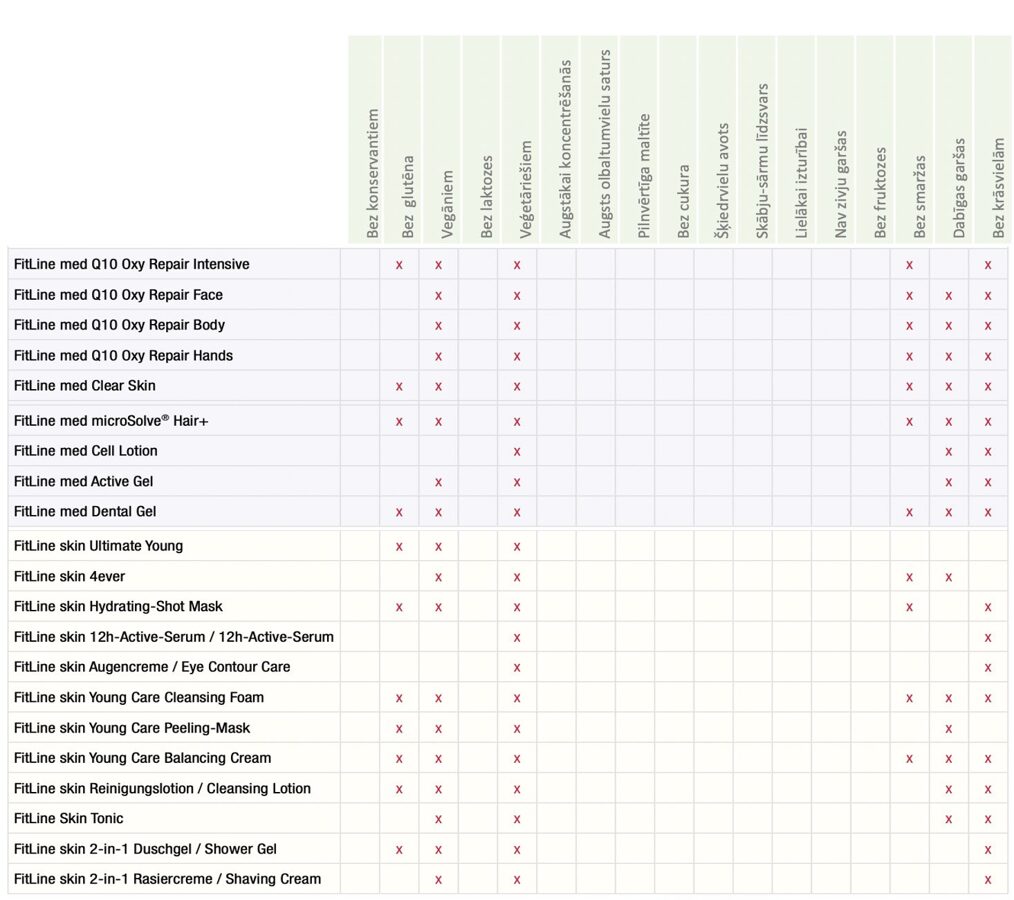Click FitLine skin Hydrating-Shot Mask product name

pyautogui.click(x=118, y=606)
